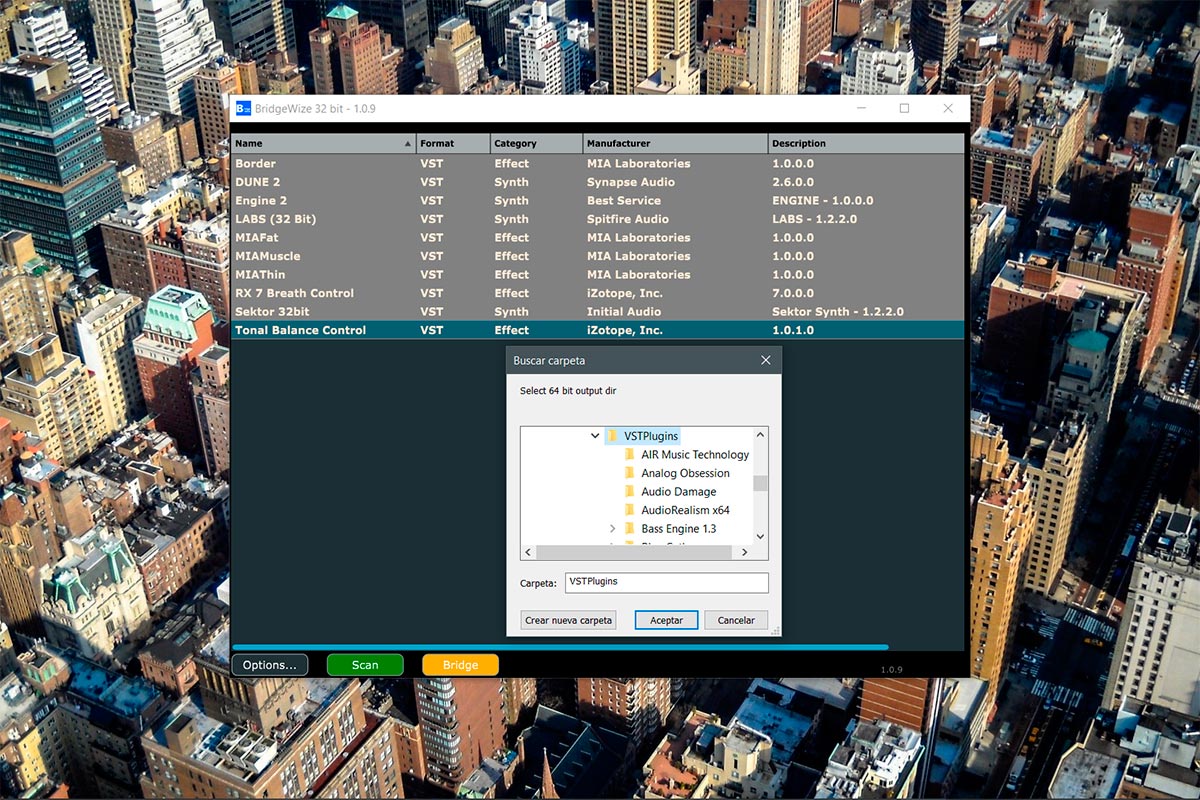Click the 7.0.0.0 description cell
1200x800 pixels.
point(793,293)
